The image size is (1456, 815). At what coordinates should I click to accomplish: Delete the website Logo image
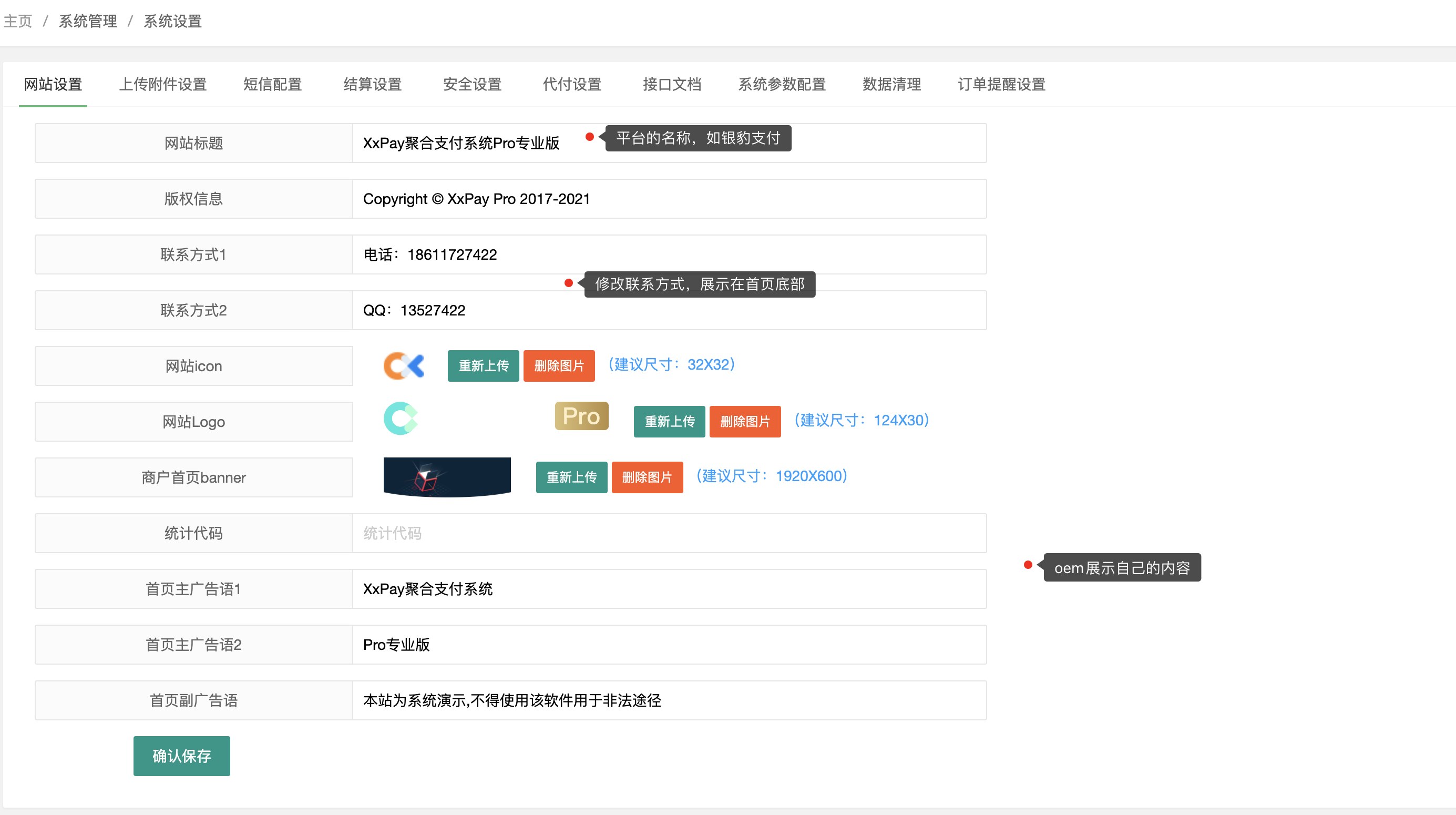[744, 421]
